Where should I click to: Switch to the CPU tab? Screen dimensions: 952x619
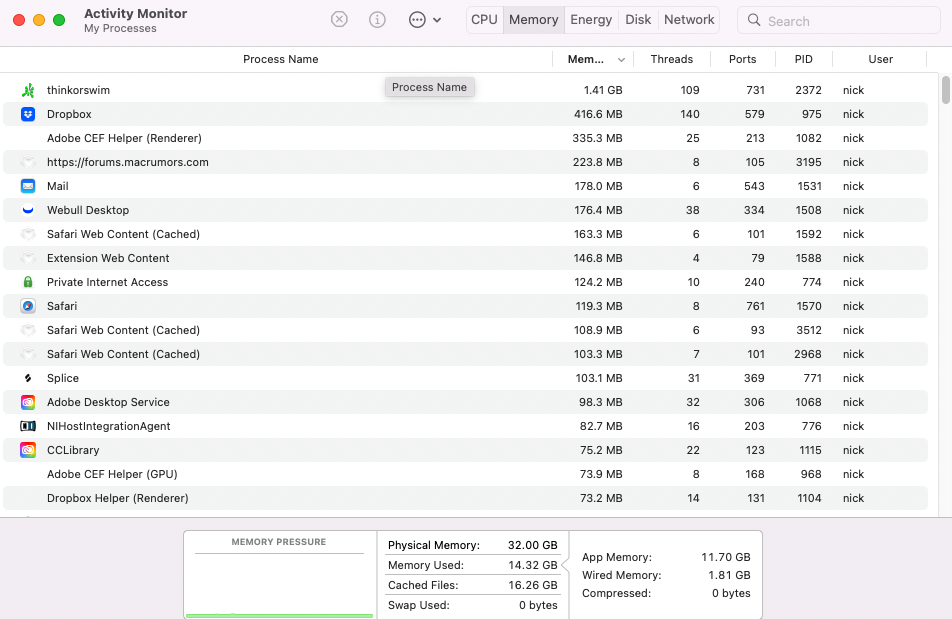[x=484, y=19]
